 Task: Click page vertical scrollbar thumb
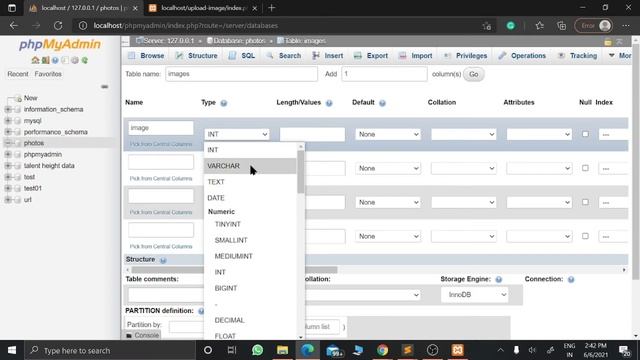coord(636,163)
